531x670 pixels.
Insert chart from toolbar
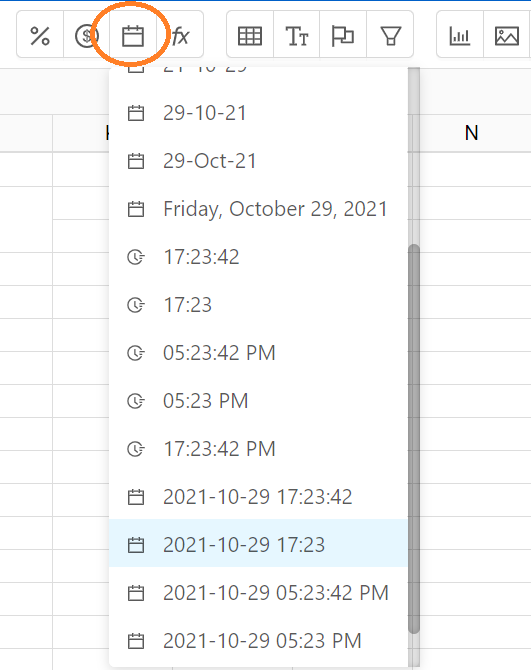coord(460,35)
